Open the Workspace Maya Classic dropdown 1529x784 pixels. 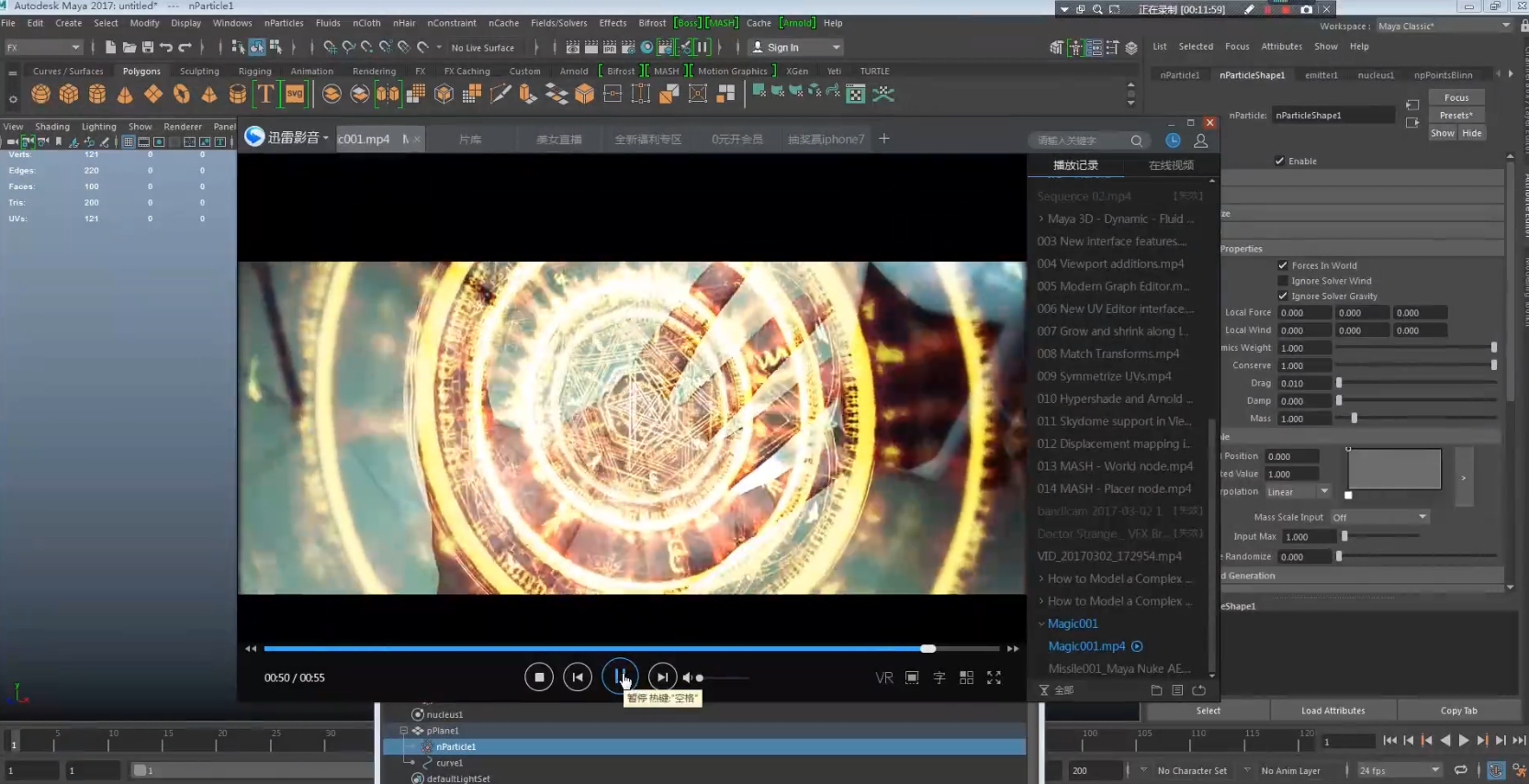(x=1444, y=26)
